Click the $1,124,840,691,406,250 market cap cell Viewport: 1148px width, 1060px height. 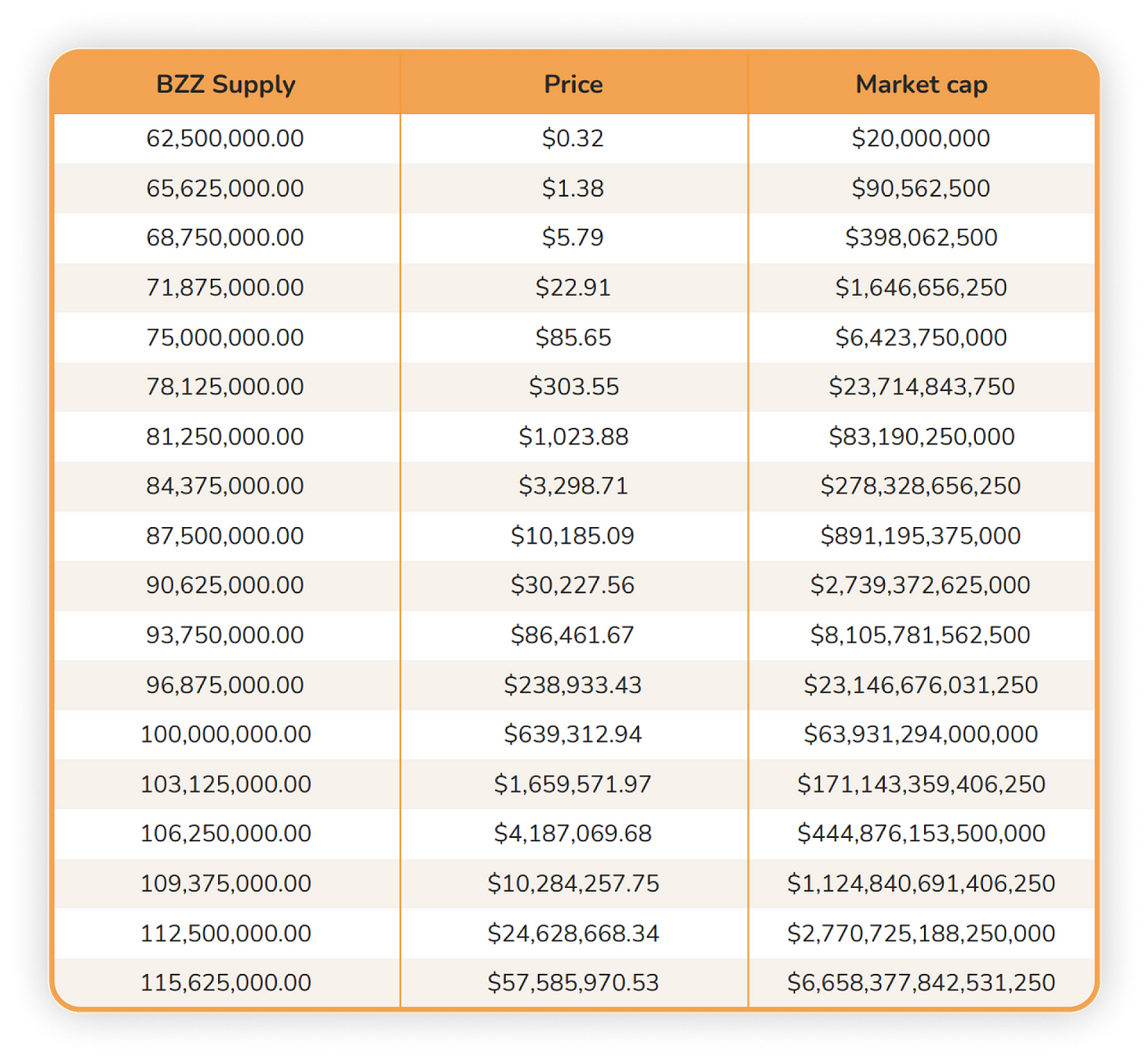coord(921,884)
